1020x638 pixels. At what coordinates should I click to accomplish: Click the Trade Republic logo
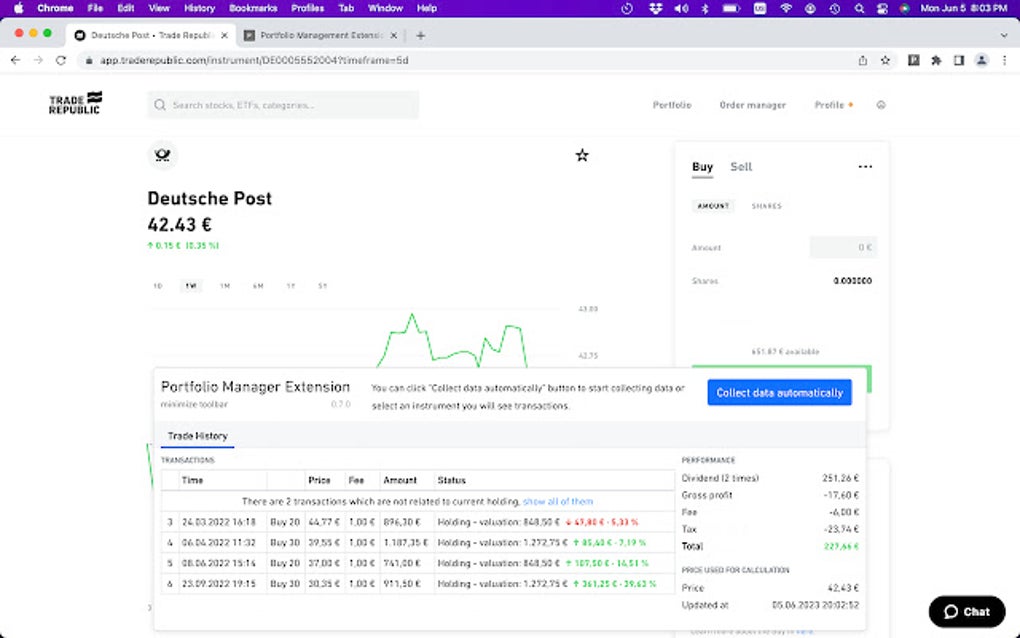click(x=72, y=103)
